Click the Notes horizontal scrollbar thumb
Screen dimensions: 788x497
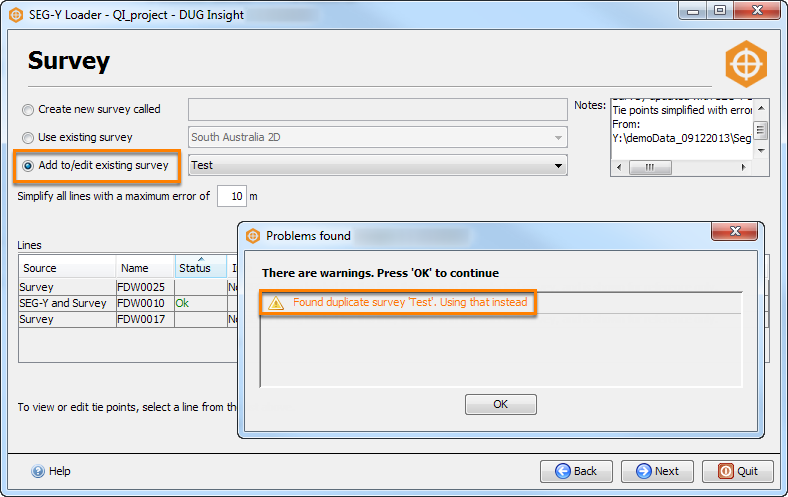click(650, 167)
